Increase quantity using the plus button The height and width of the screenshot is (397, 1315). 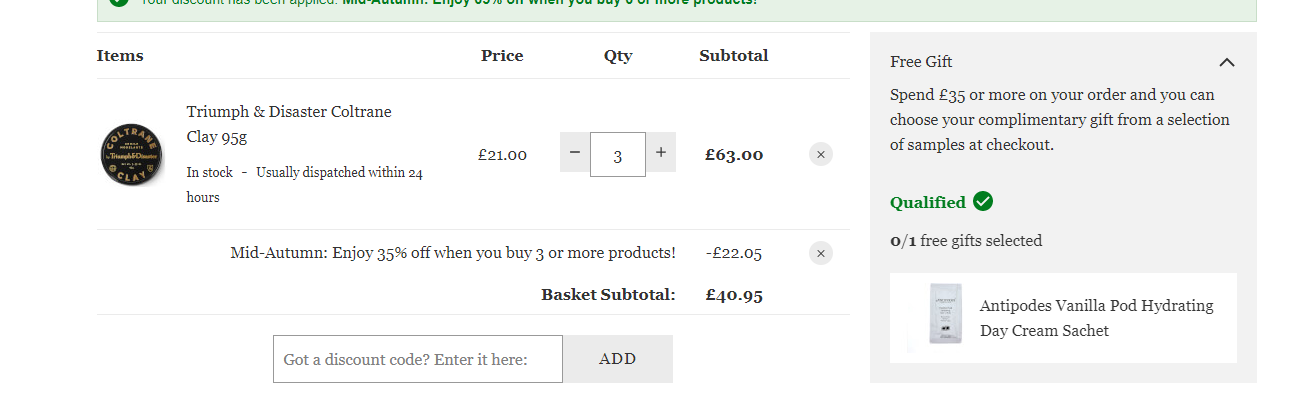click(661, 153)
